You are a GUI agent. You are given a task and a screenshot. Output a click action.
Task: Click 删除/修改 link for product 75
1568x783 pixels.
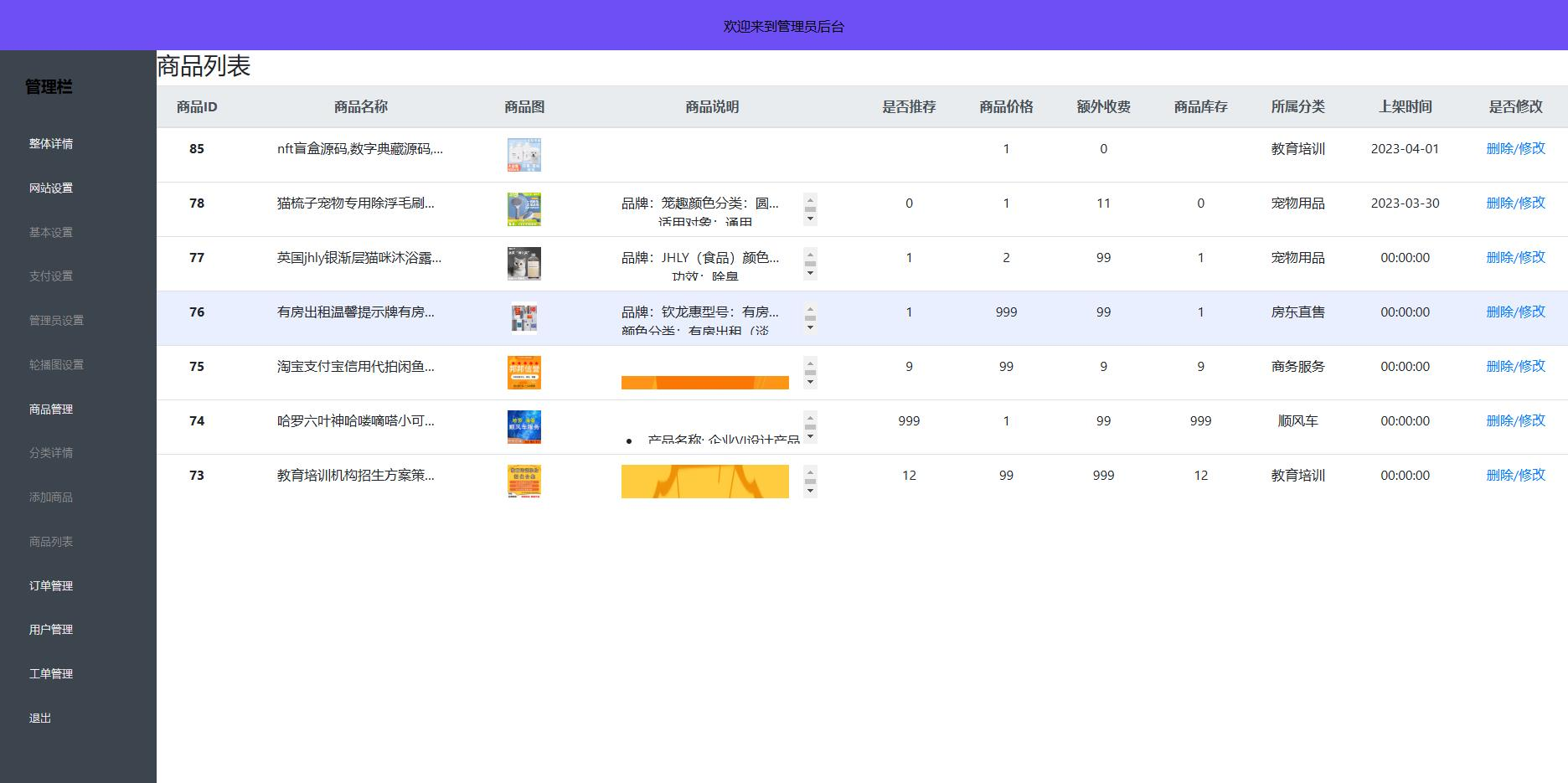tap(1515, 366)
